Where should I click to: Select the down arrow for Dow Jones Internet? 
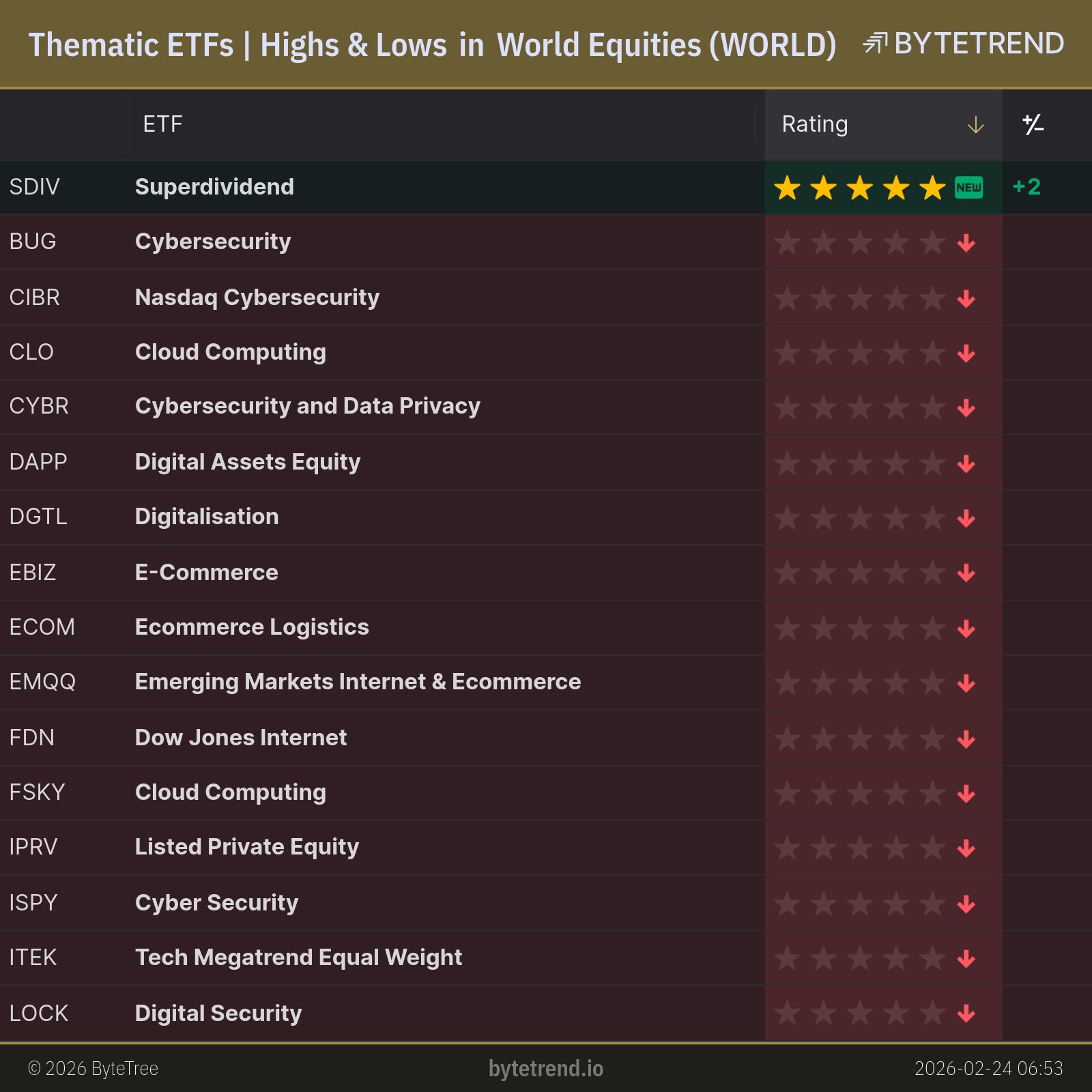click(x=966, y=739)
